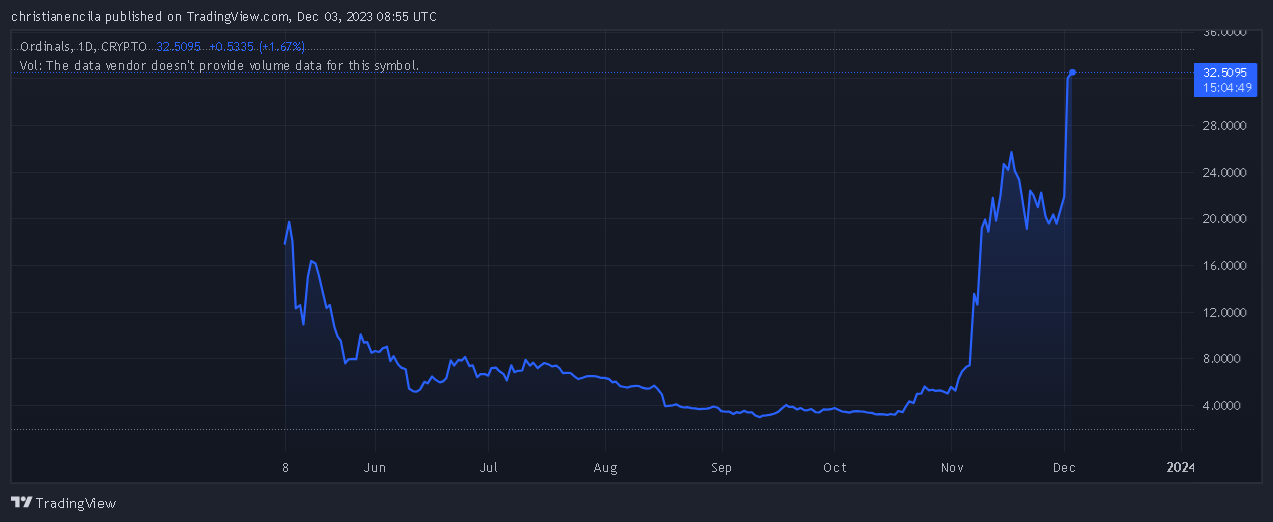Click the current price label 32.5095
Image resolution: width=1273 pixels, height=522 pixels.
[x=1225, y=72]
